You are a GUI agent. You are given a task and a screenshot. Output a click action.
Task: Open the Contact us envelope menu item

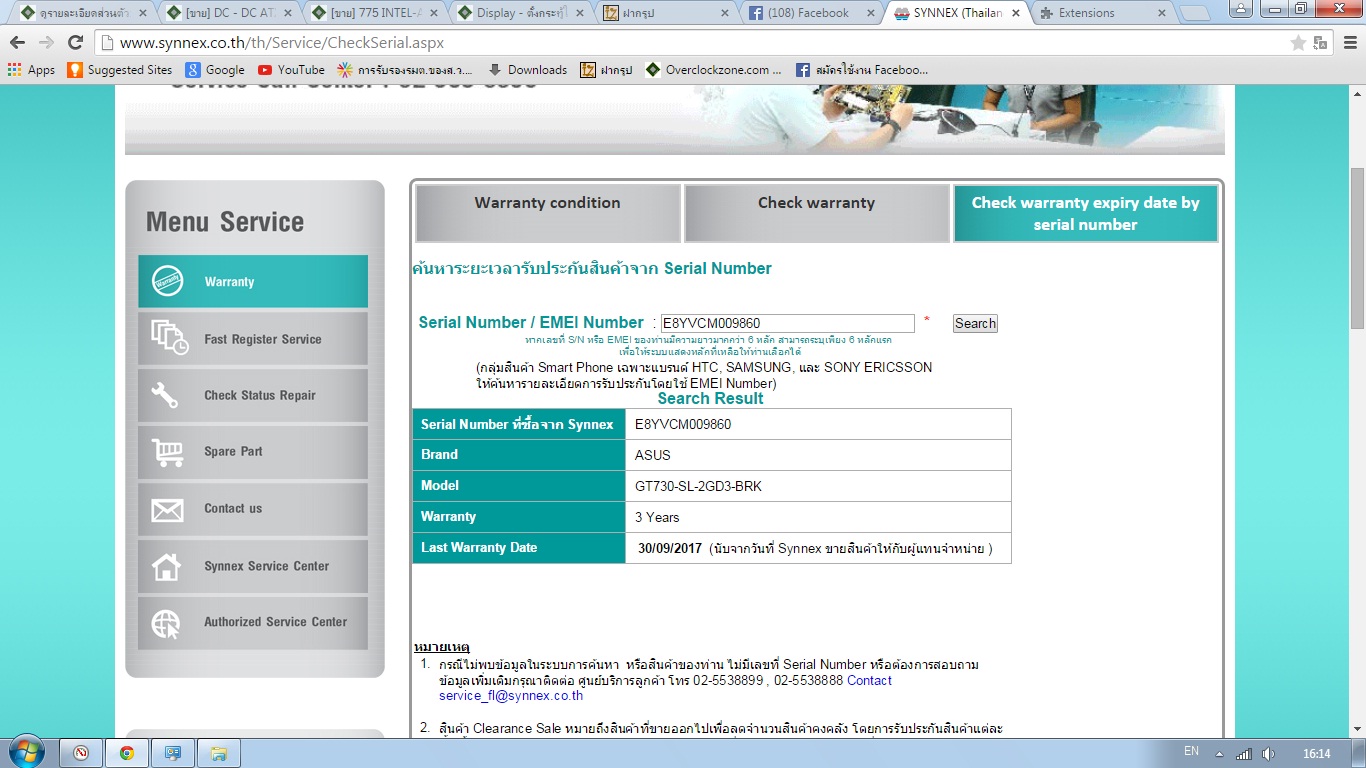point(253,509)
